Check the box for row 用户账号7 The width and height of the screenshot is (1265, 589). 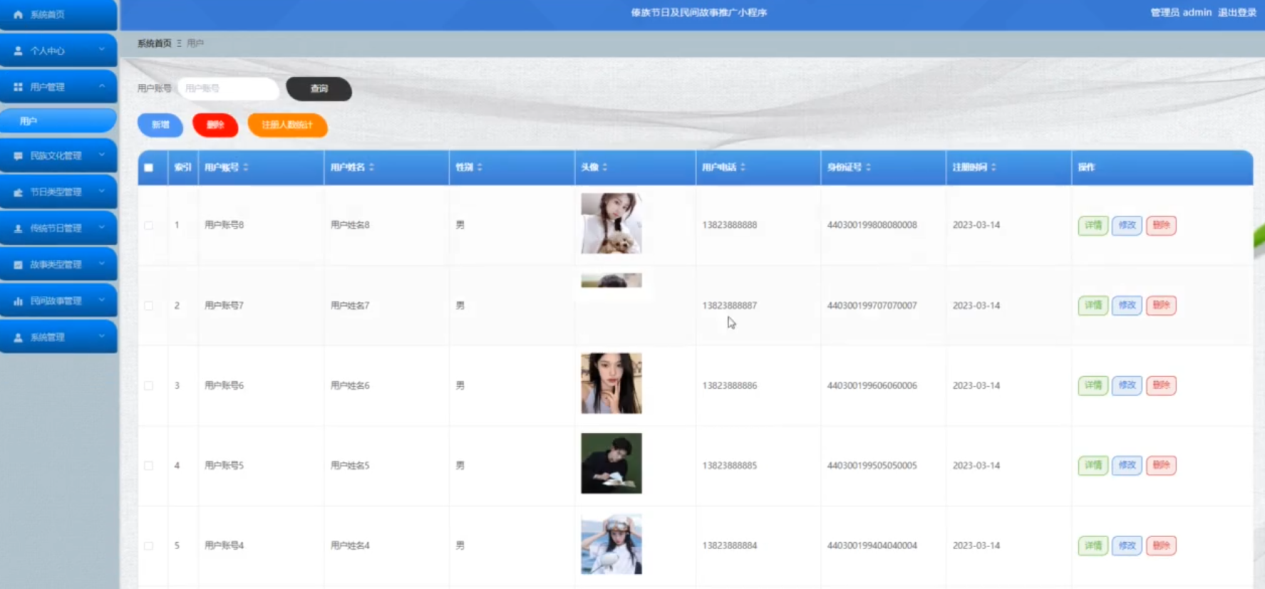(x=148, y=305)
